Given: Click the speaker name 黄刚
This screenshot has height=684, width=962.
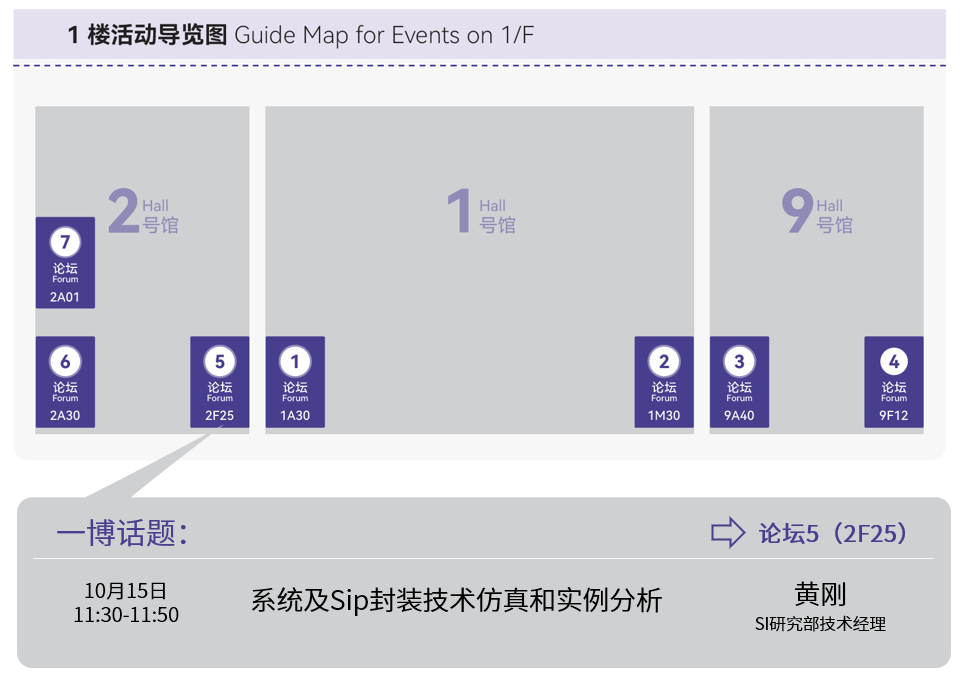Looking at the screenshot, I should 822,595.
